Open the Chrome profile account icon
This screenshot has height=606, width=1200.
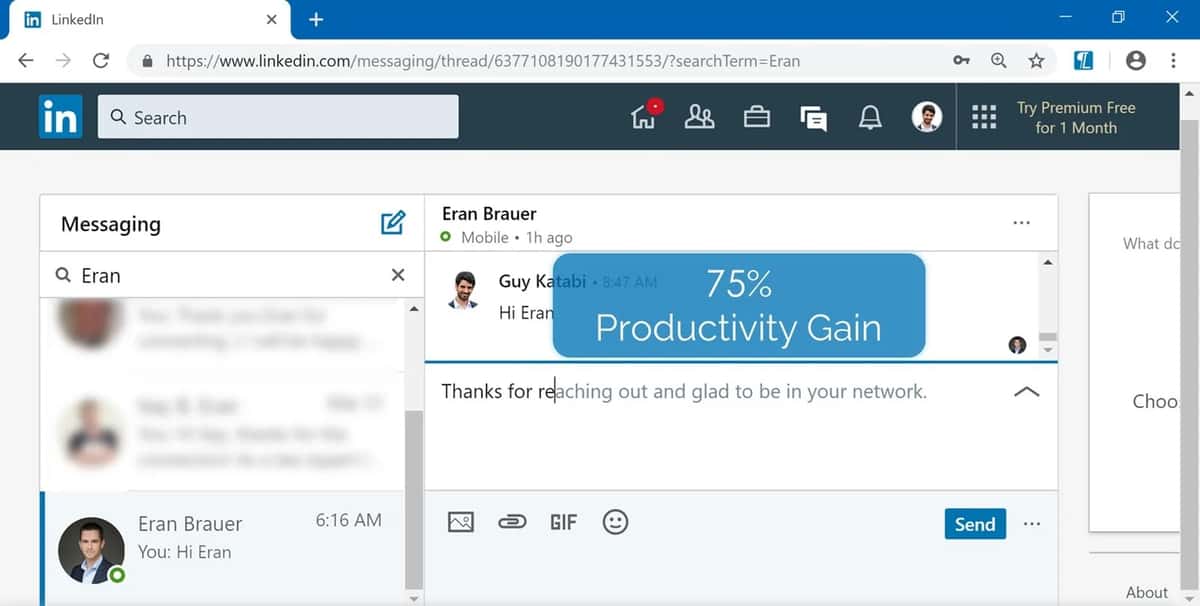pyautogui.click(x=1136, y=60)
